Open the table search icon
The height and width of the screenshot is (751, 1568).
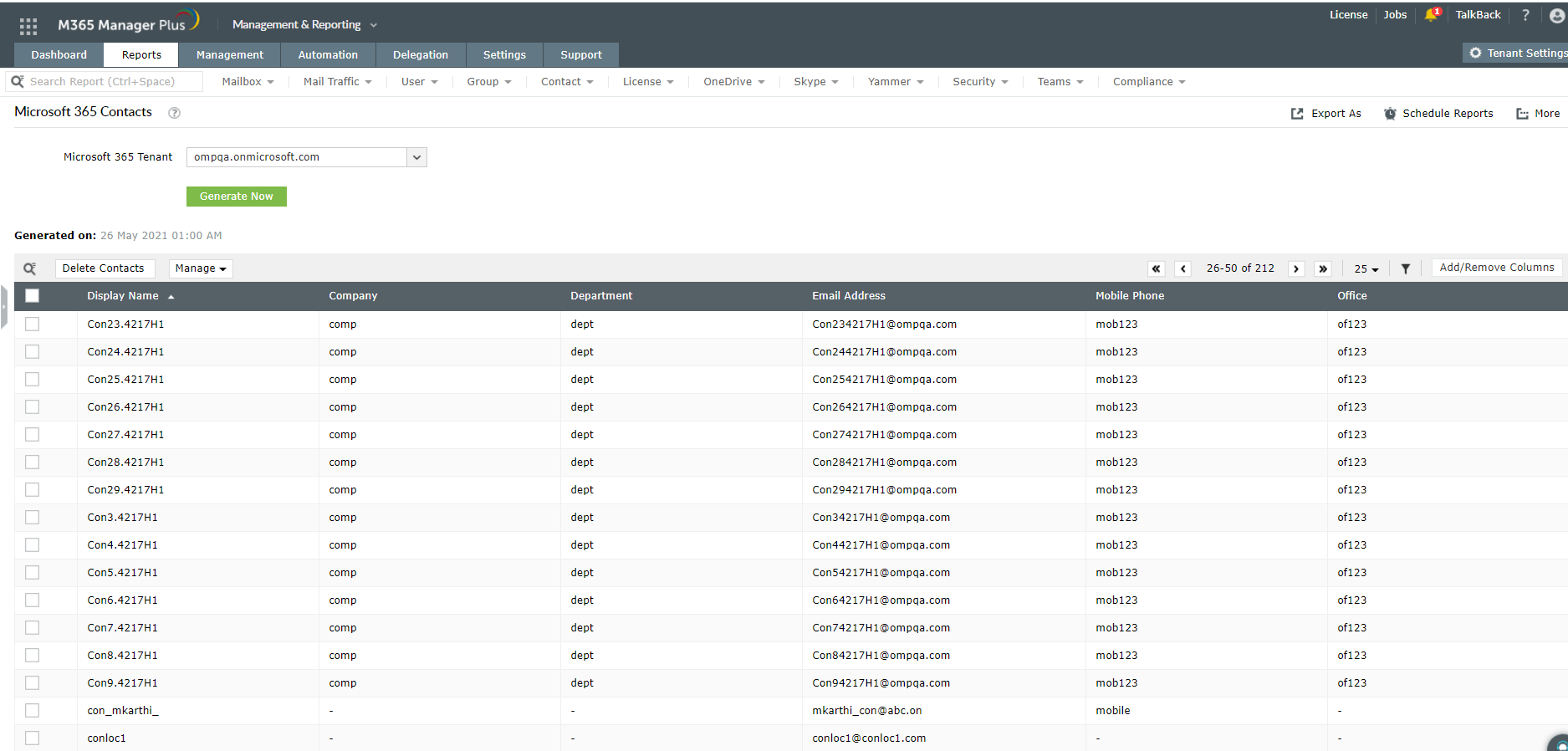pos(30,268)
